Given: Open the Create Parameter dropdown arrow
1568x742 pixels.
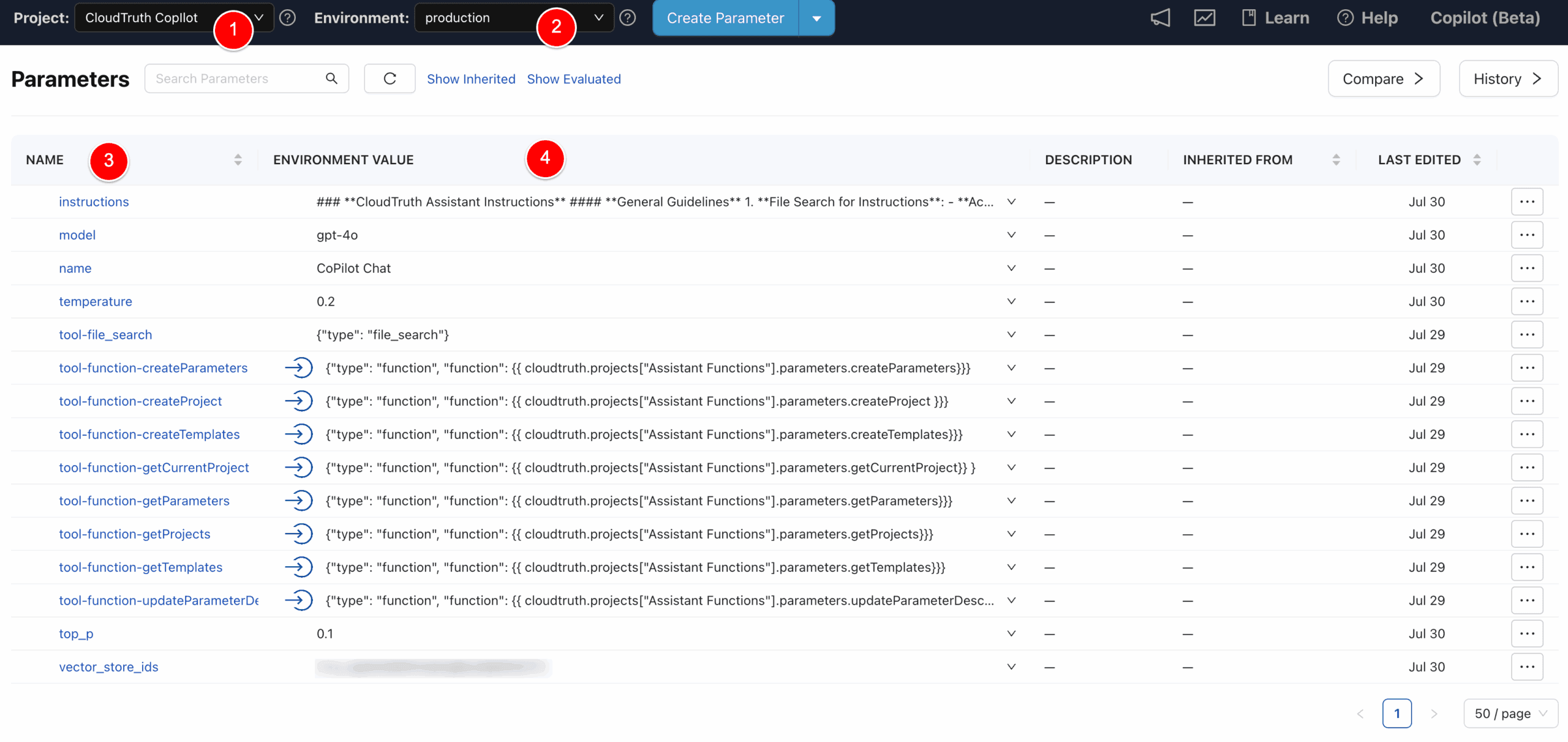Looking at the screenshot, I should [816, 18].
